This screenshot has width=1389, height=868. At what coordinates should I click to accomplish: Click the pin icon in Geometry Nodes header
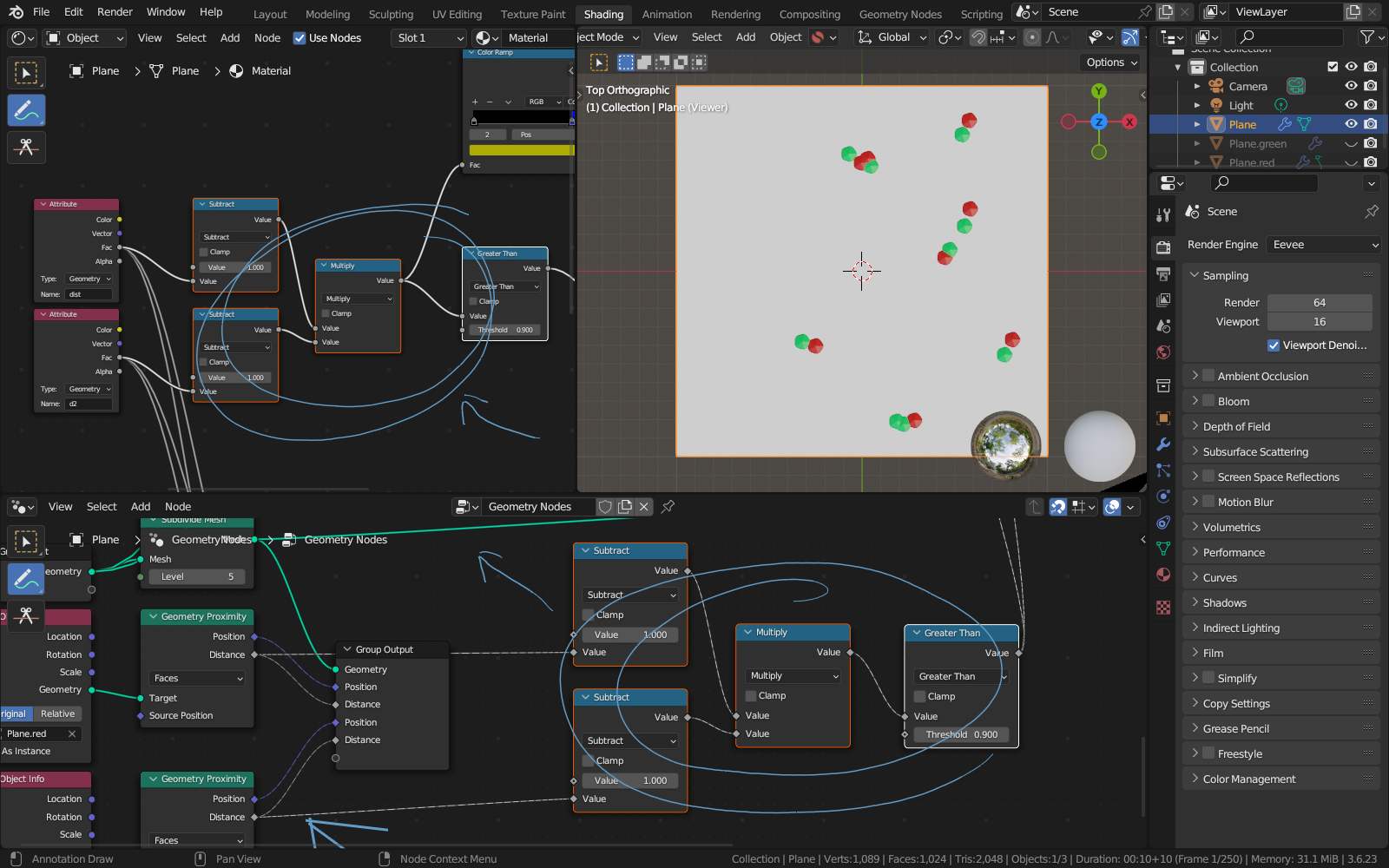point(668,506)
